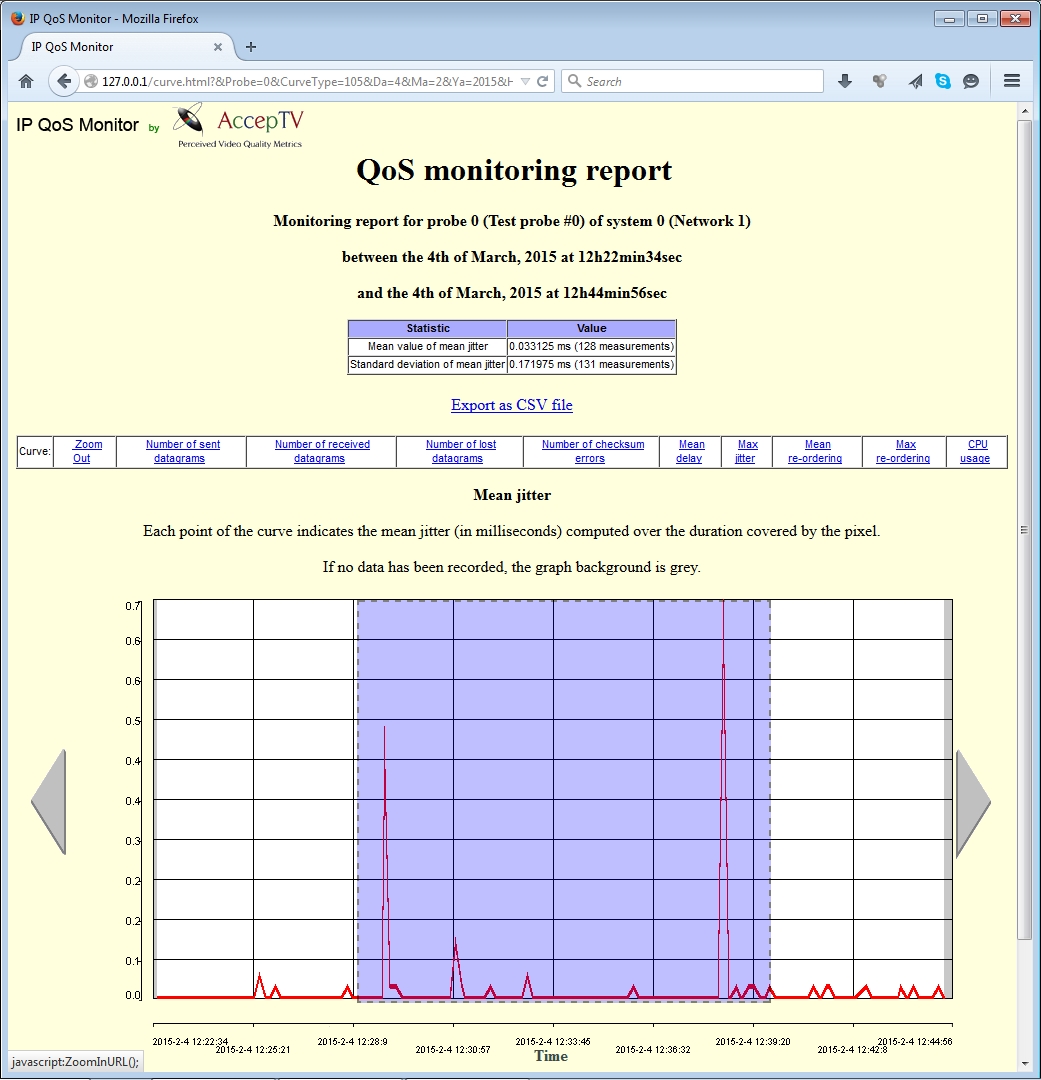Open the Downloads arrow icon

pyautogui.click(x=845, y=81)
